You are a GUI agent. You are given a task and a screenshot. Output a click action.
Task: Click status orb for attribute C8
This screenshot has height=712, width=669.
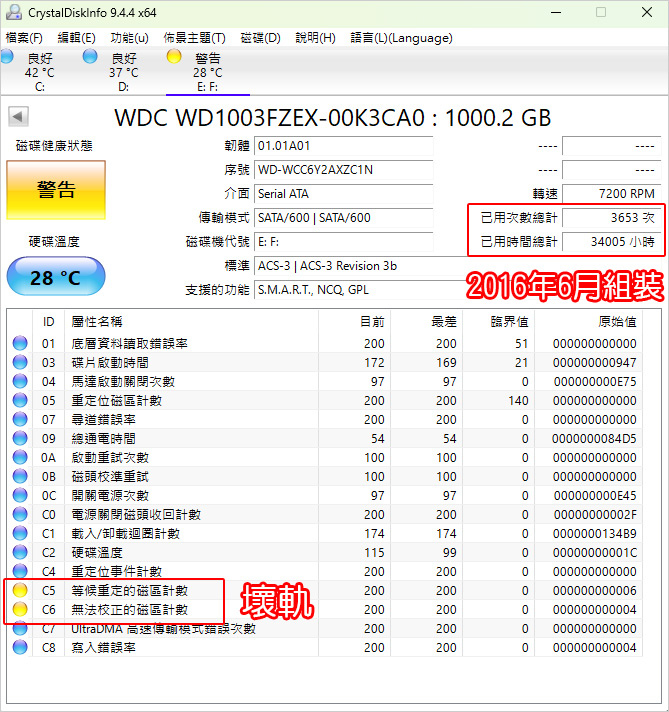pyautogui.click(x=20, y=647)
